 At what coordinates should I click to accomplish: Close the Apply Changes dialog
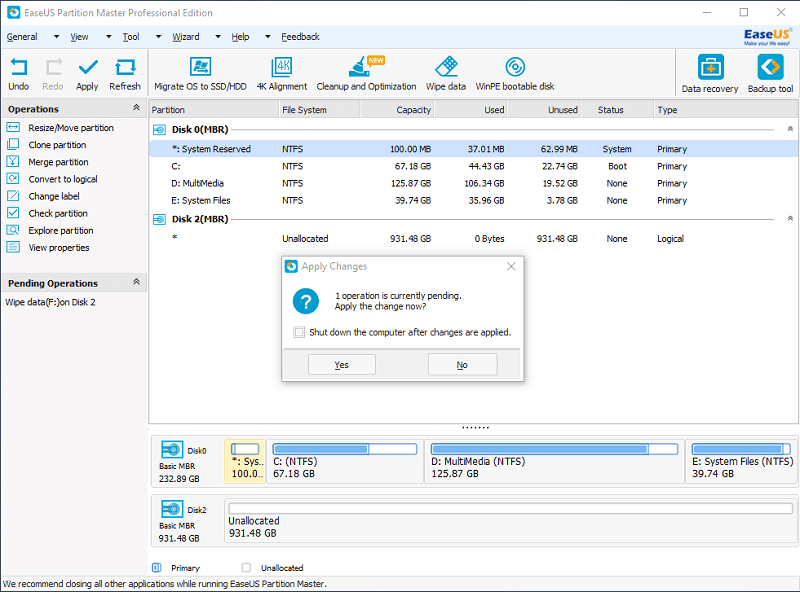point(511,266)
